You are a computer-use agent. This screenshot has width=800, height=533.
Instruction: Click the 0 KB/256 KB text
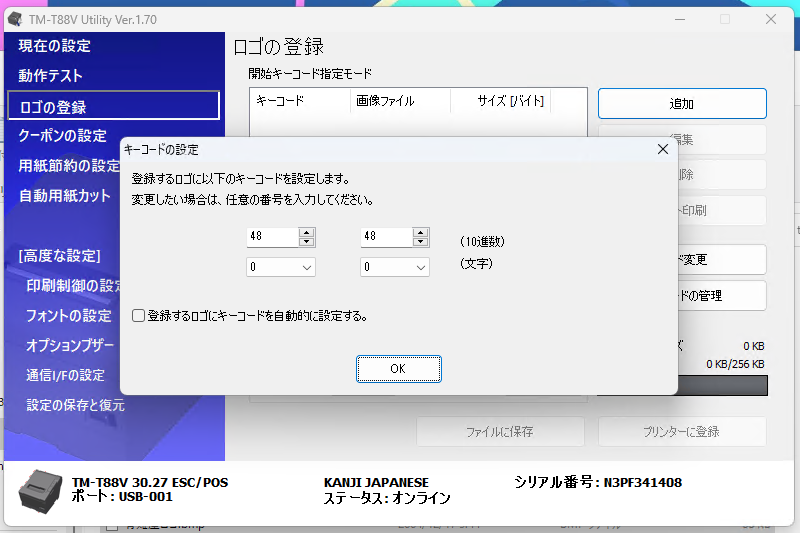coord(735,364)
